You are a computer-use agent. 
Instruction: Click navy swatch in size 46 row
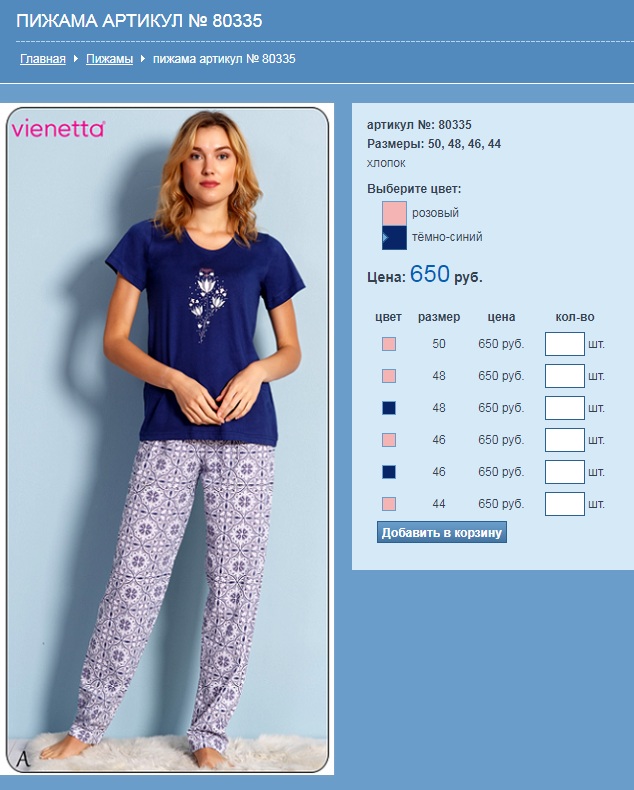pyautogui.click(x=389, y=472)
